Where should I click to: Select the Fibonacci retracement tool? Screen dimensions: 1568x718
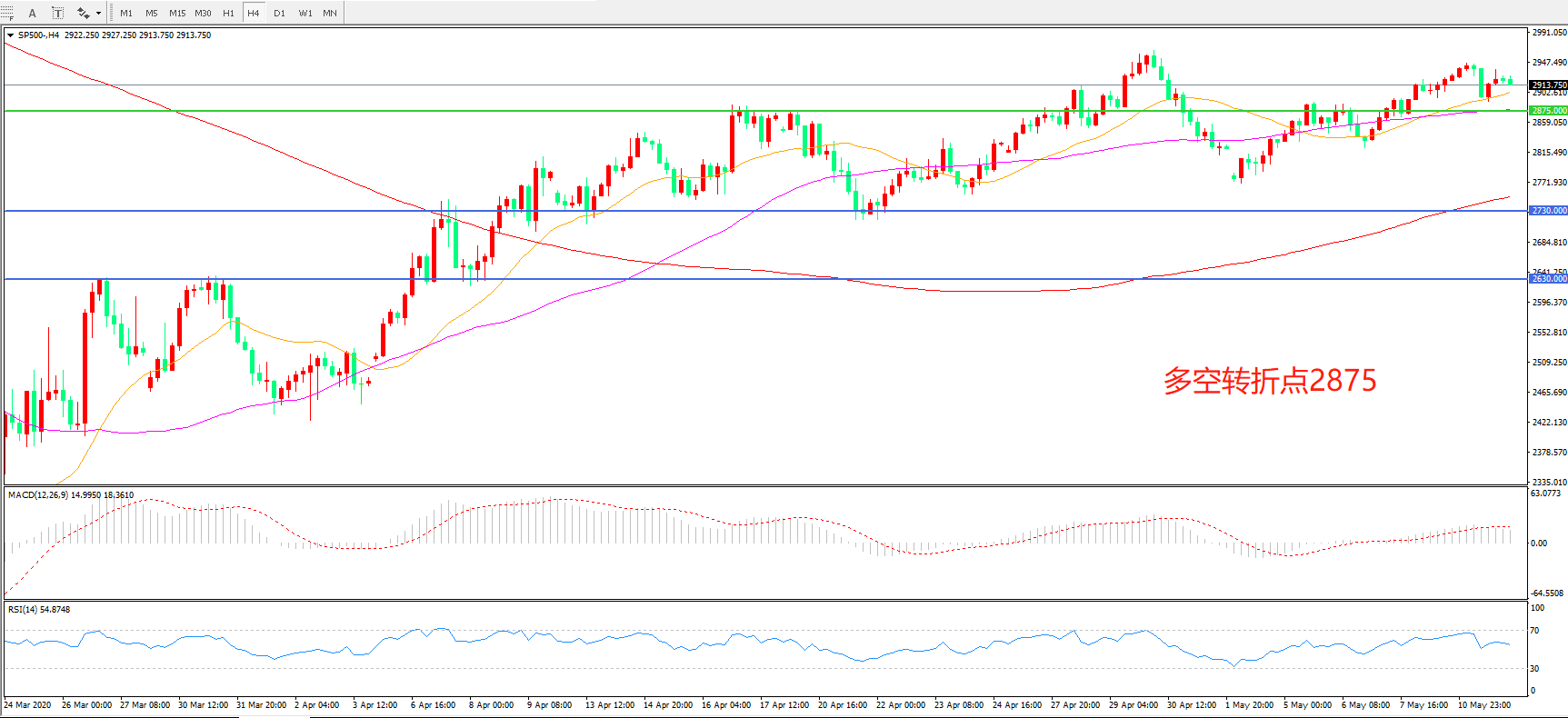pyautogui.click(x=7, y=13)
